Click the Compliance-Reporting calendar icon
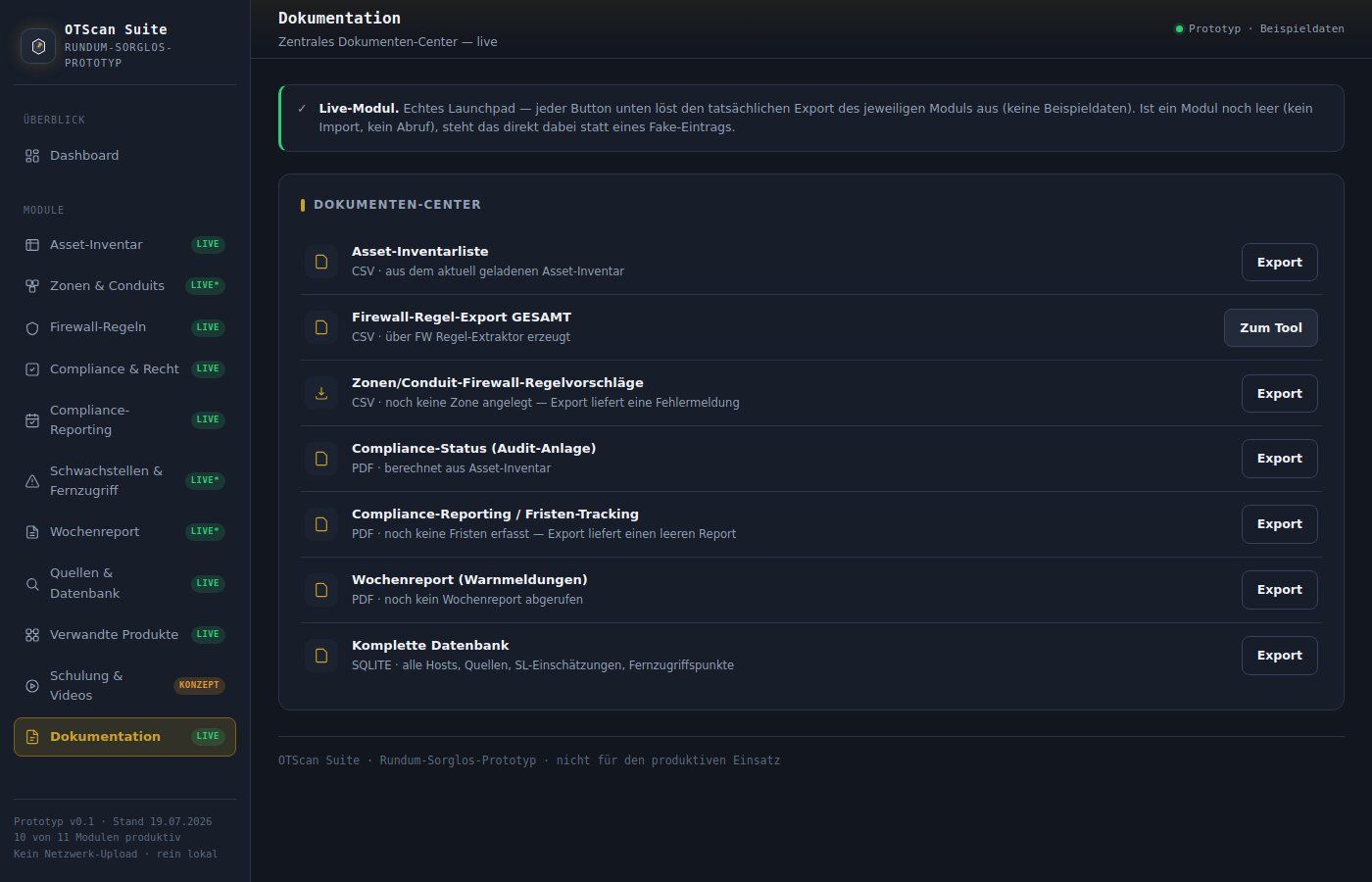The width and height of the screenshot is (1372, 882). tap(32, 420)
